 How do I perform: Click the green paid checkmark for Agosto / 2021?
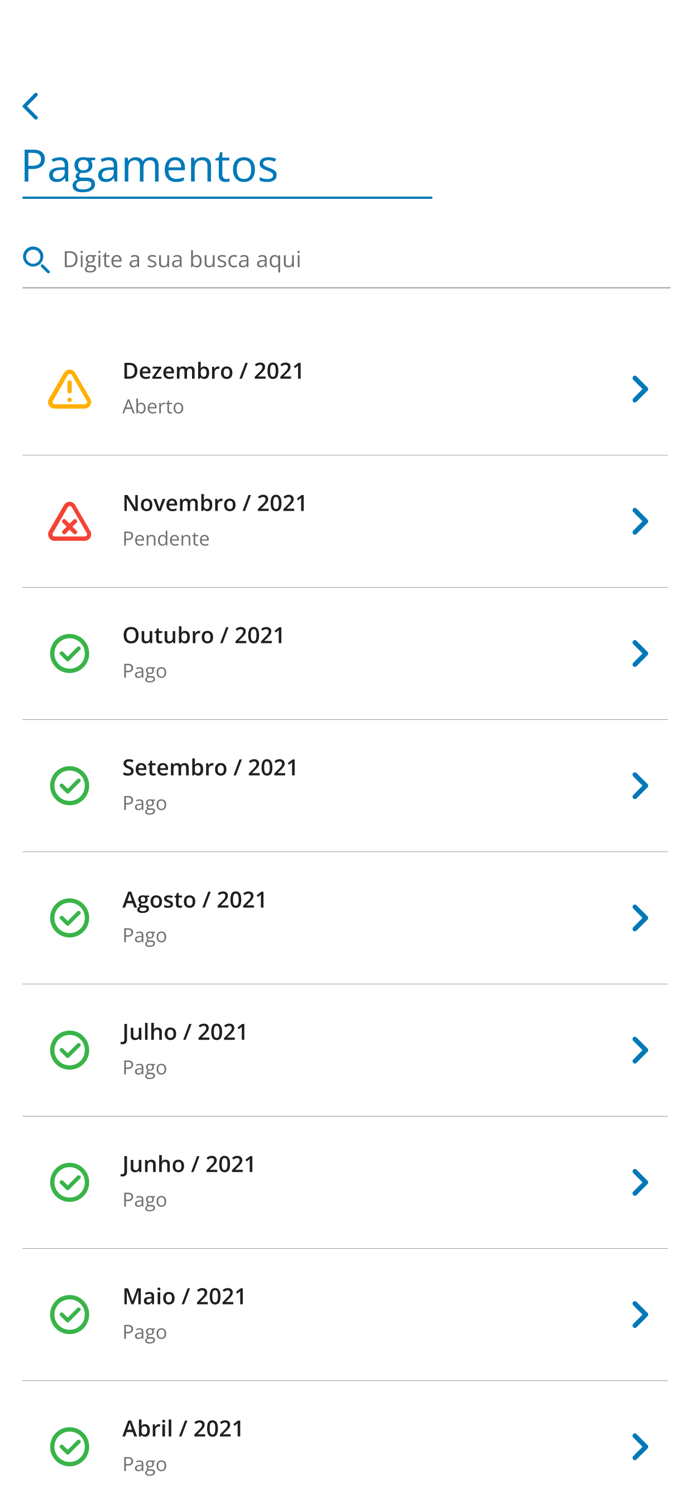[x=70, y=917]
